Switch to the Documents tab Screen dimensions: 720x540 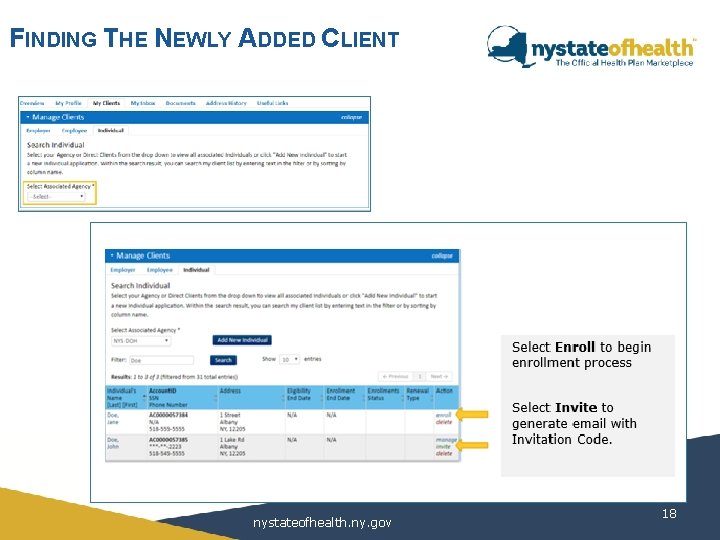[x=180, y=103]
